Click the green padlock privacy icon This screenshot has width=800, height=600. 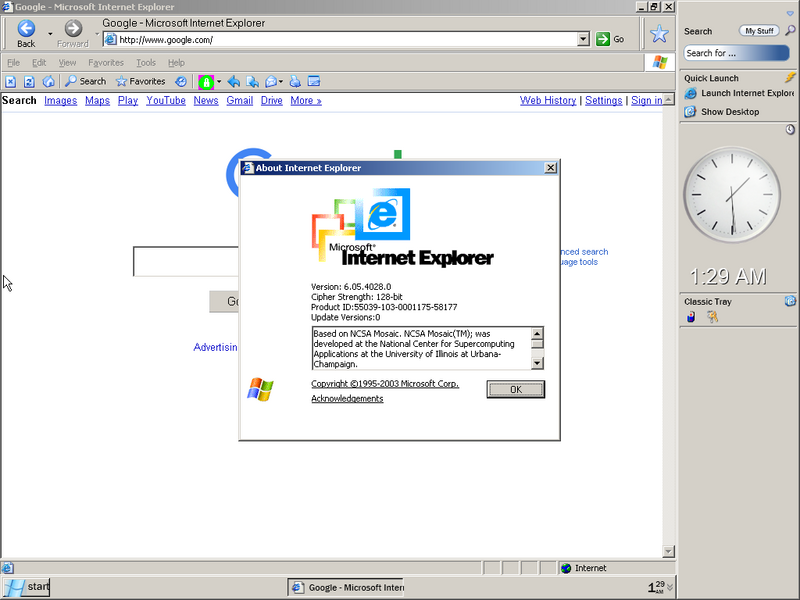point(206,82)
